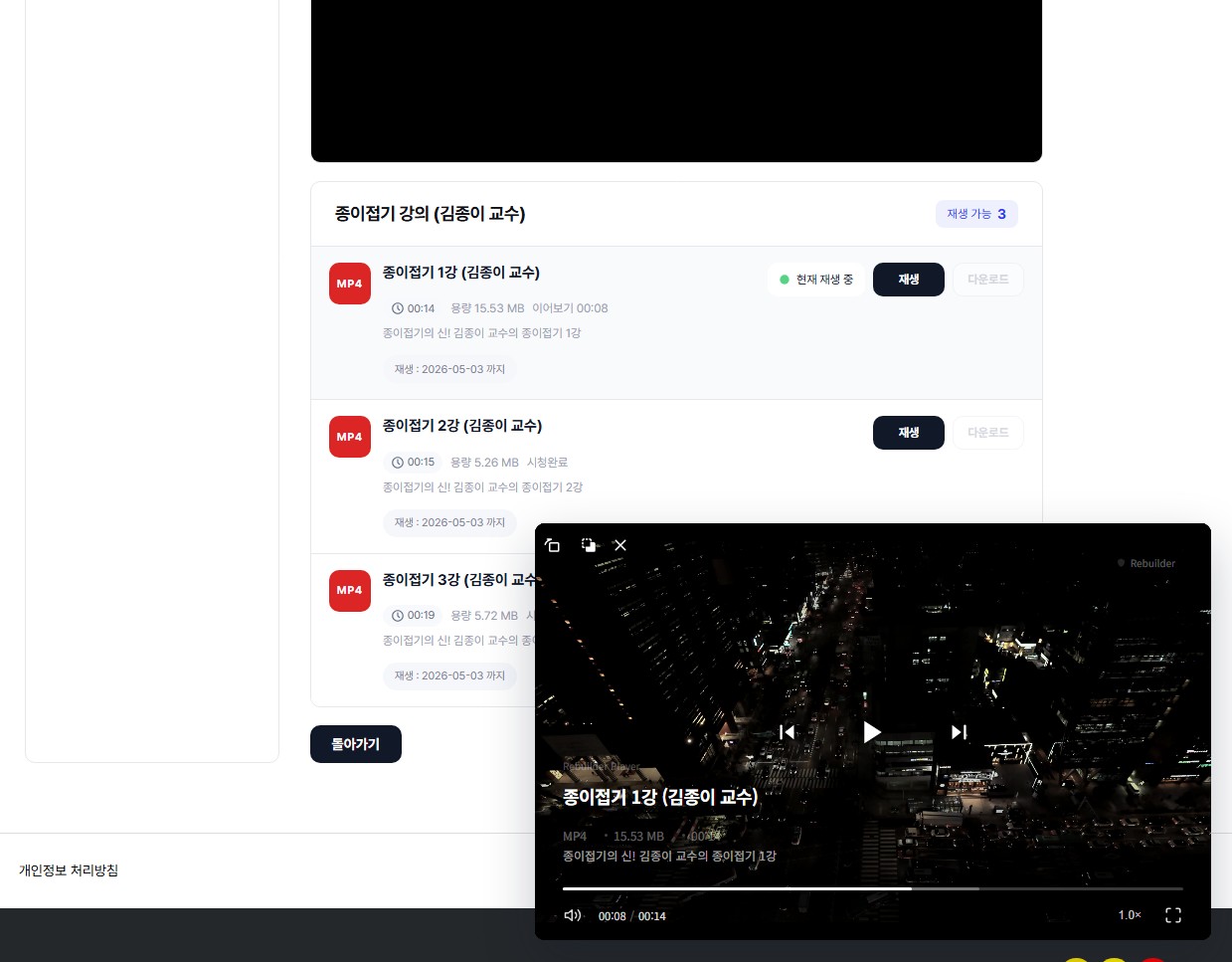Screen dimensions: 1232x962
Task: Enter fullscreen mode in the video player
Action: point(1173,915)
